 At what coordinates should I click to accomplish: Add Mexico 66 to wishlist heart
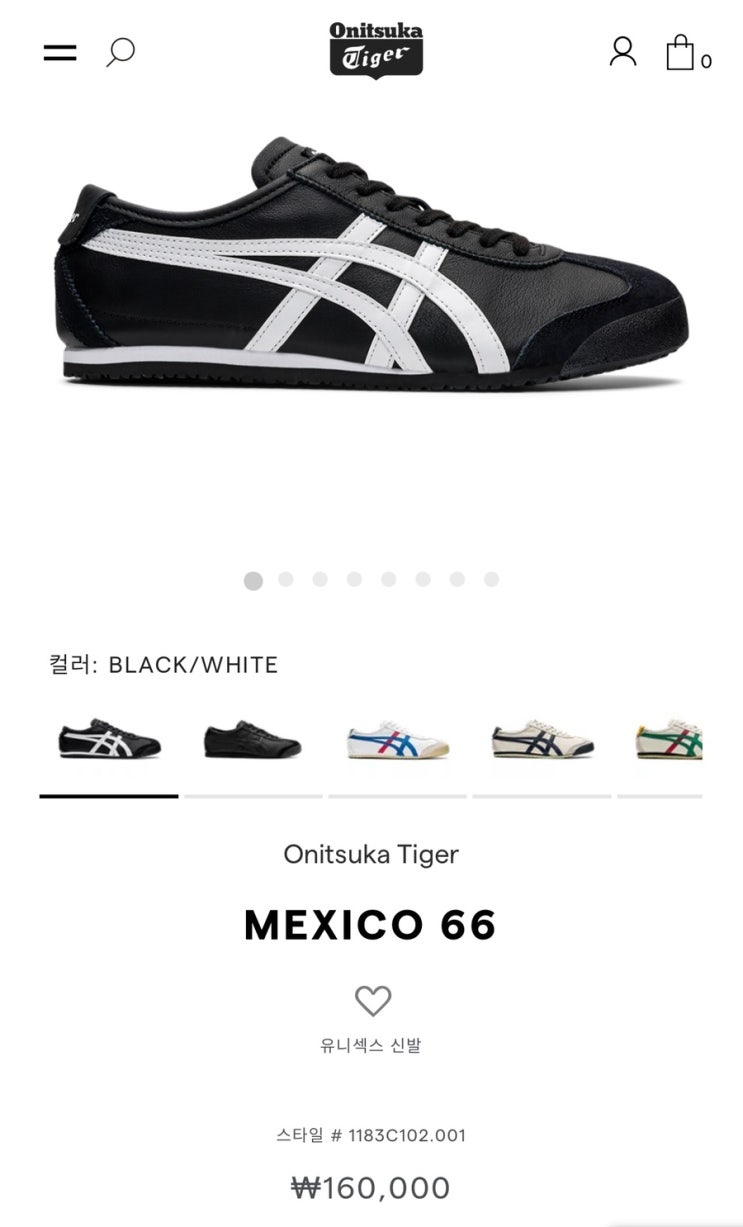click(x=373, y=1000)
